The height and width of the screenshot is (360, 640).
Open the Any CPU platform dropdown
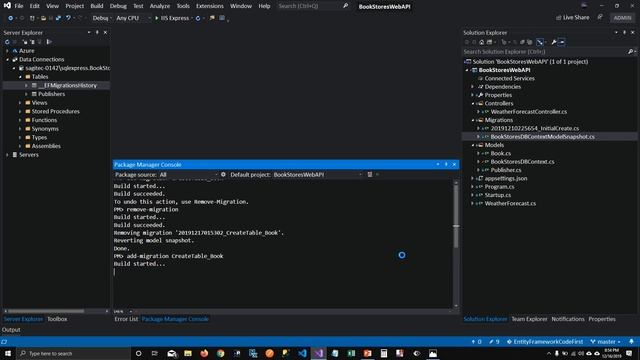(133, 18)
